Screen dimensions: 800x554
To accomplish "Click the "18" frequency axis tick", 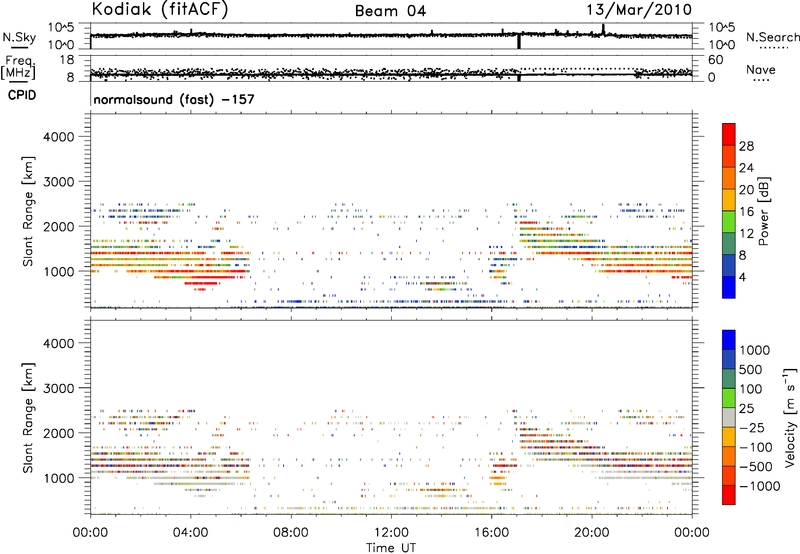I will tap(67, 60).
